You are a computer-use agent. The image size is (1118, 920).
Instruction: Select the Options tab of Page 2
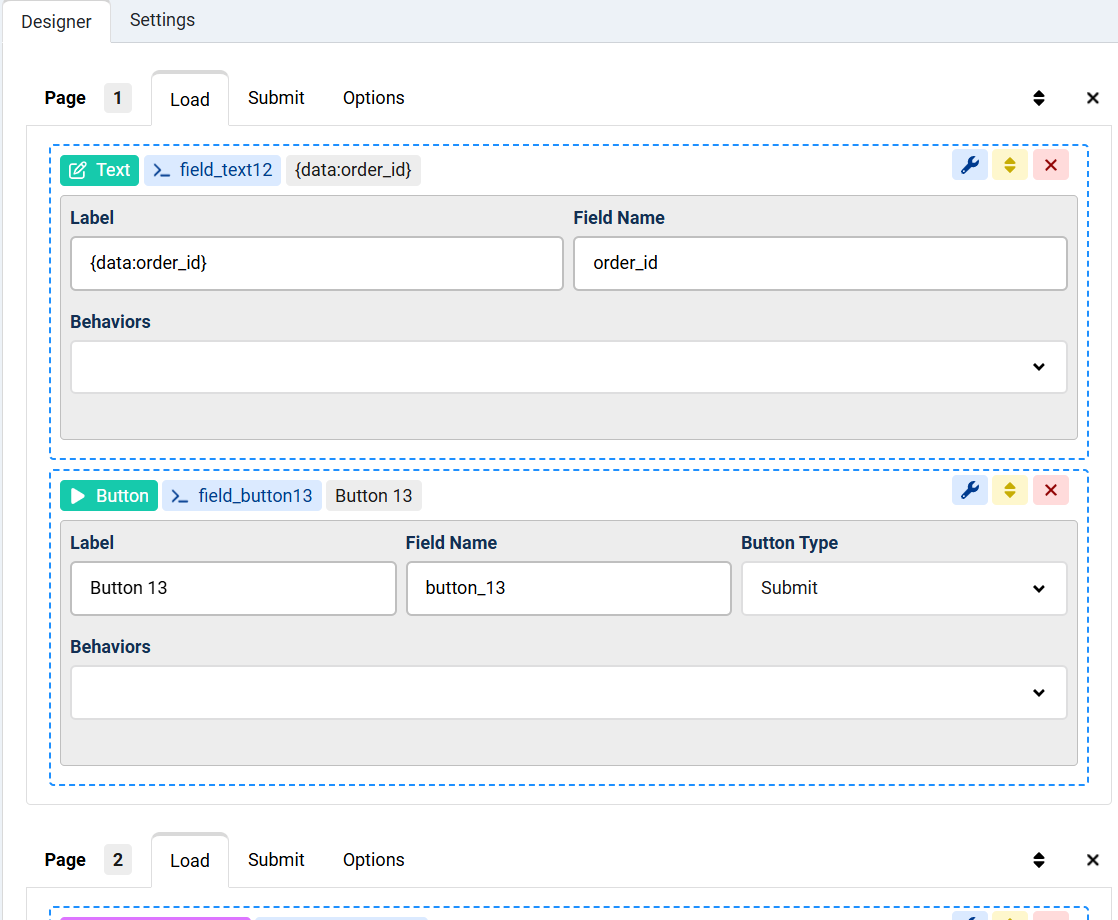373,860
